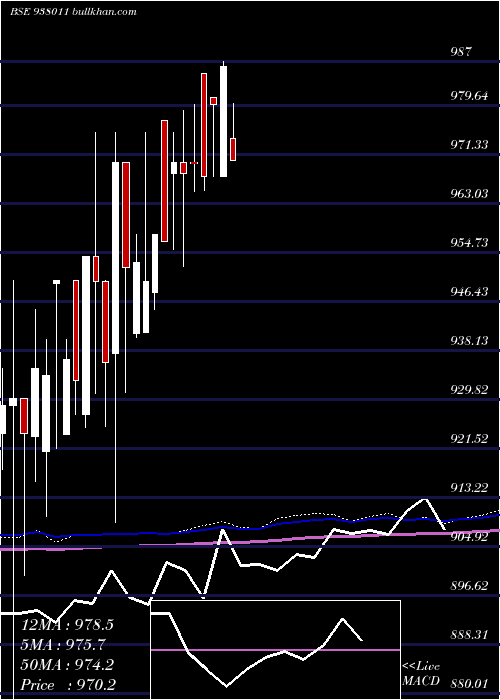Viewport: 500px width, 700px height.
Task: Click the 971.33 price axis label
Action: point(469,145)
